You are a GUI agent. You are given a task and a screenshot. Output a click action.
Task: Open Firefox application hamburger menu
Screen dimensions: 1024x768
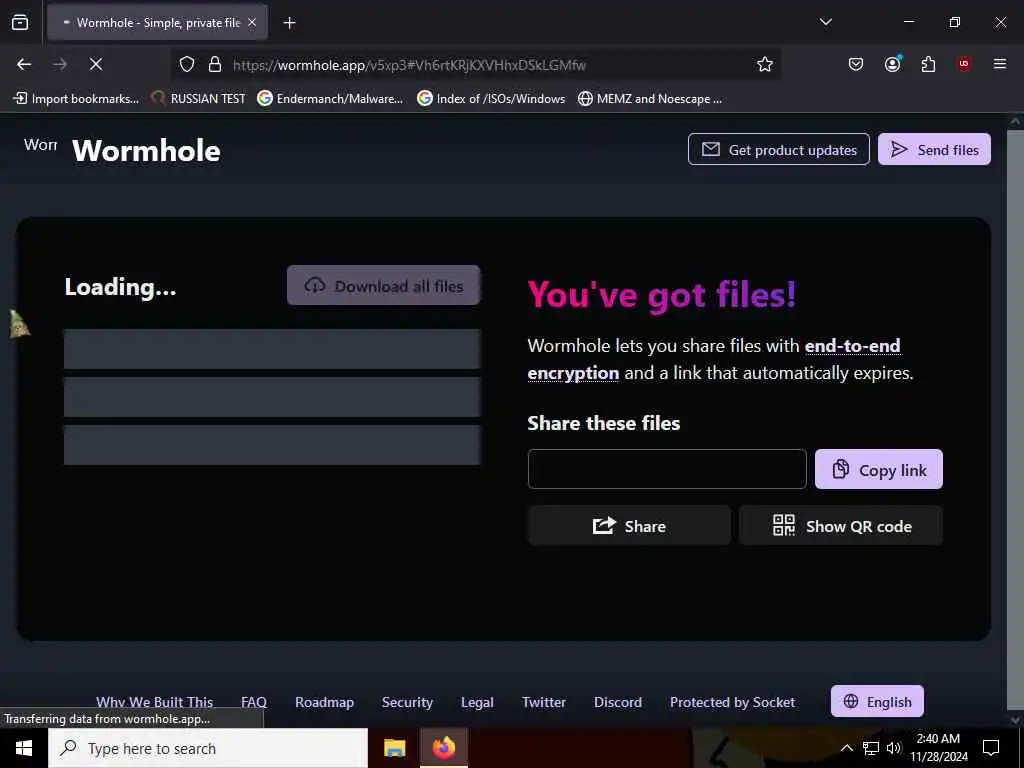coord(999,64)
